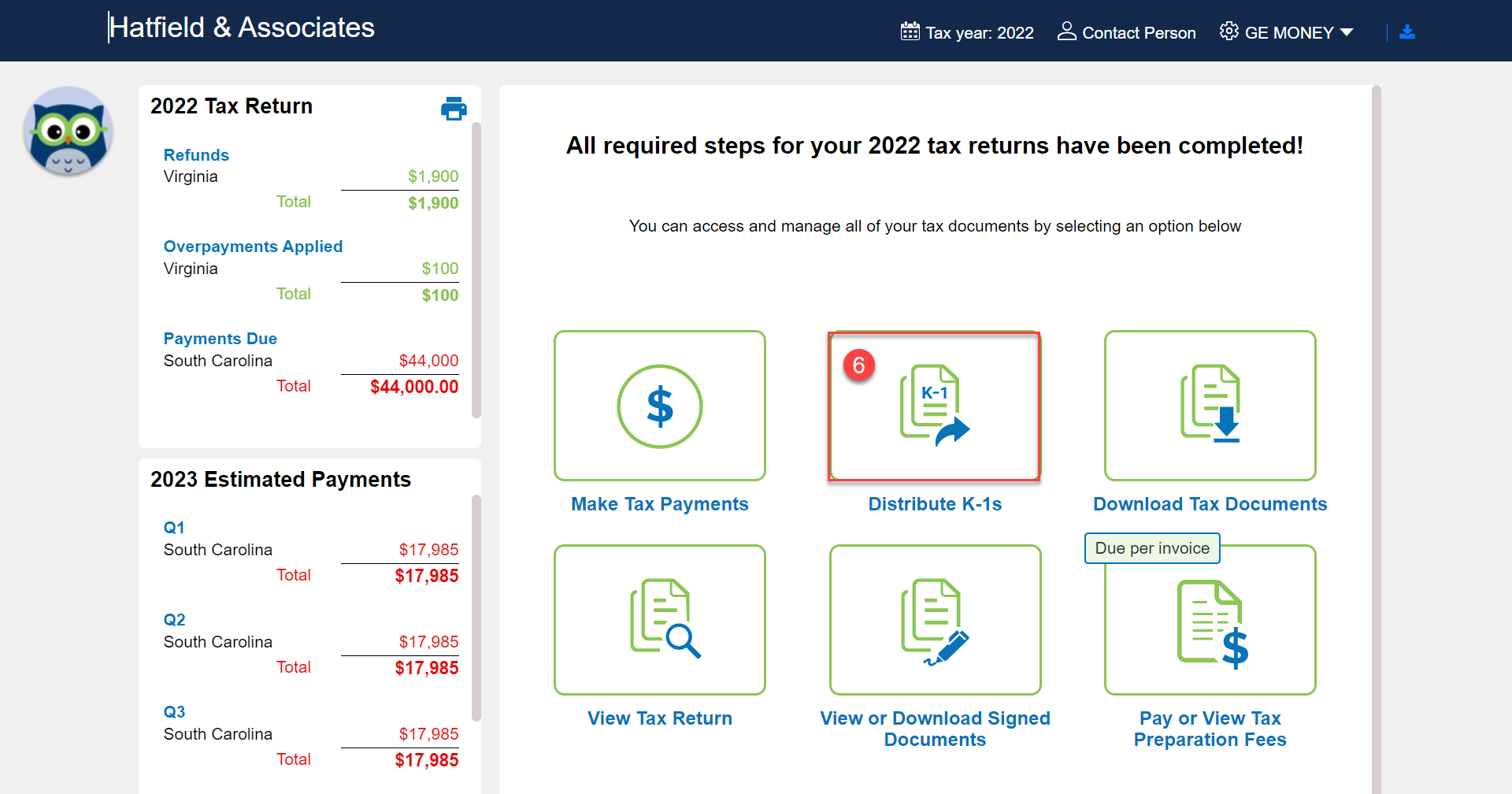Screen dimensions: 1512x794
Task: Open the settings gear beside GE MONEY
Action: (x=1228, y=32)
